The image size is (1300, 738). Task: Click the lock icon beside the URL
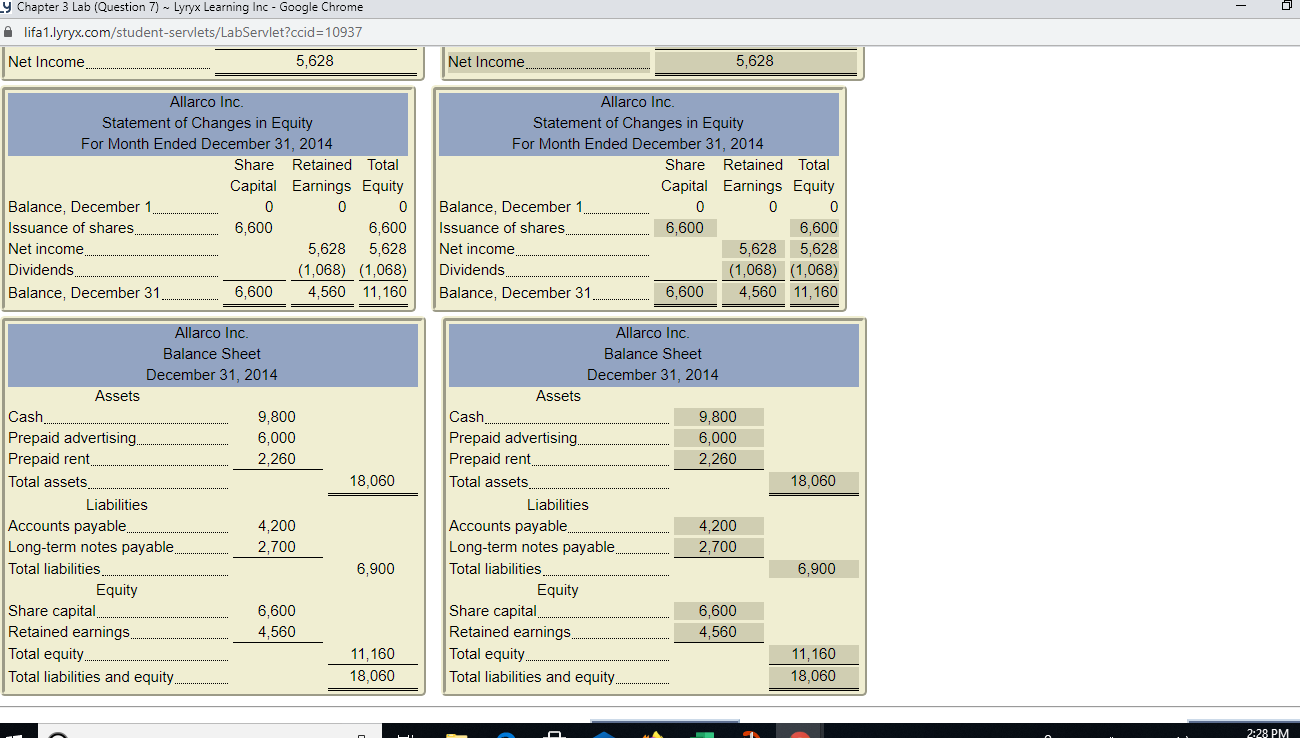[x=9, y=32]
